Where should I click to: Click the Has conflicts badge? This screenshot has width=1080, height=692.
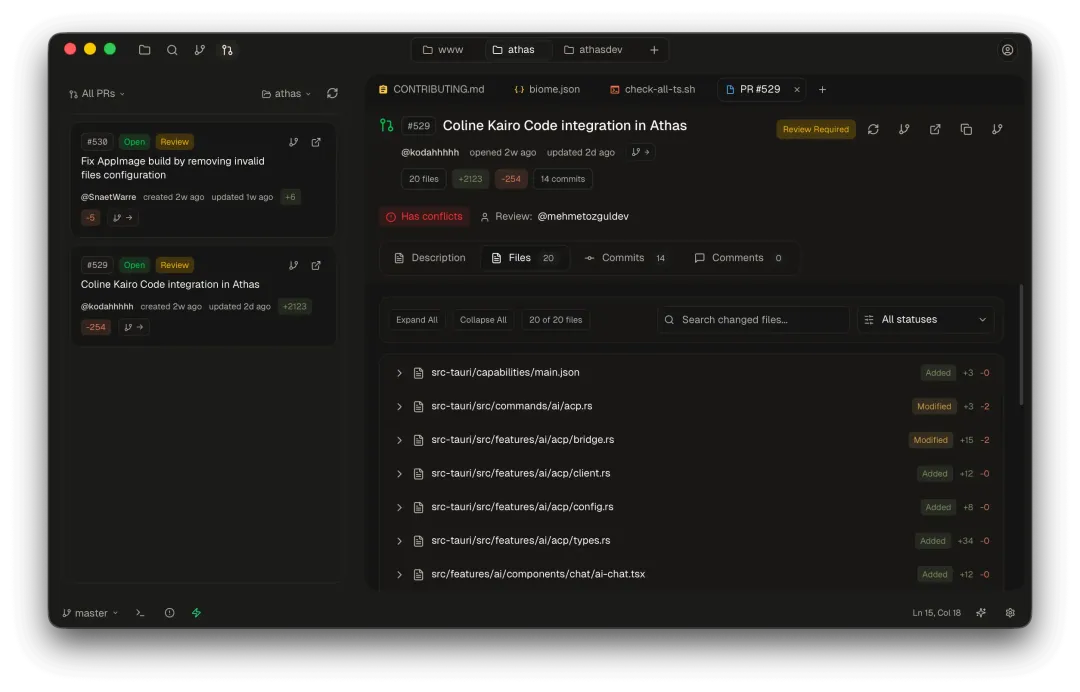424,217
